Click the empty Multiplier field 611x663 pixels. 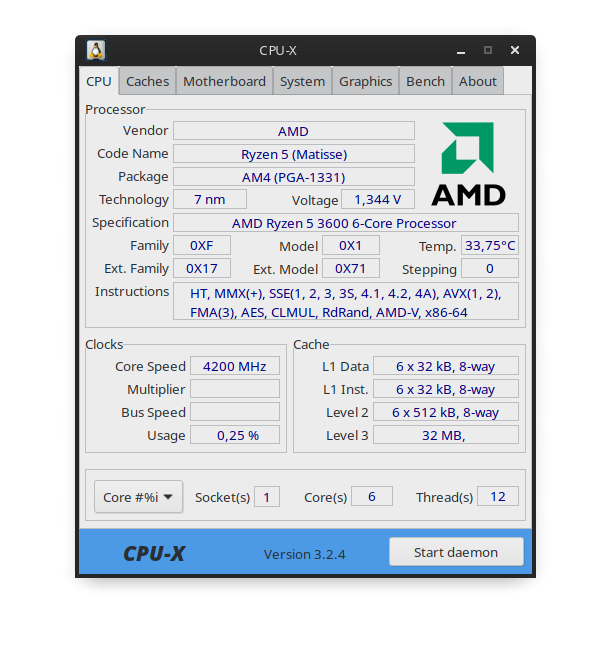click(x=235, y=389)
